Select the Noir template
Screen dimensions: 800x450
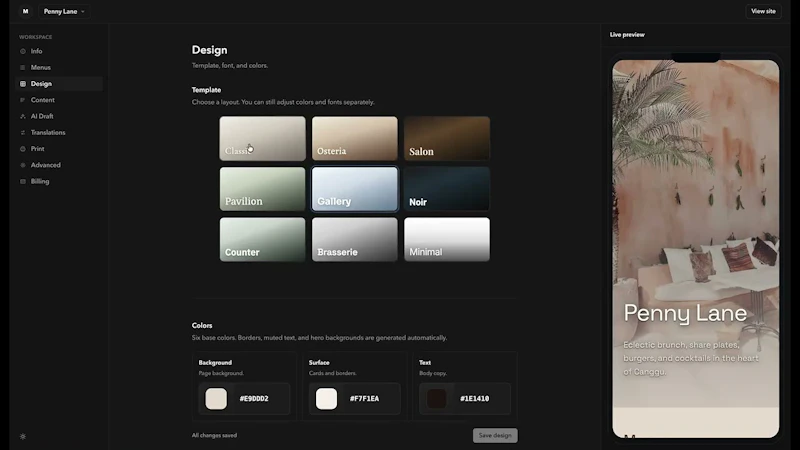coord(447,189)
